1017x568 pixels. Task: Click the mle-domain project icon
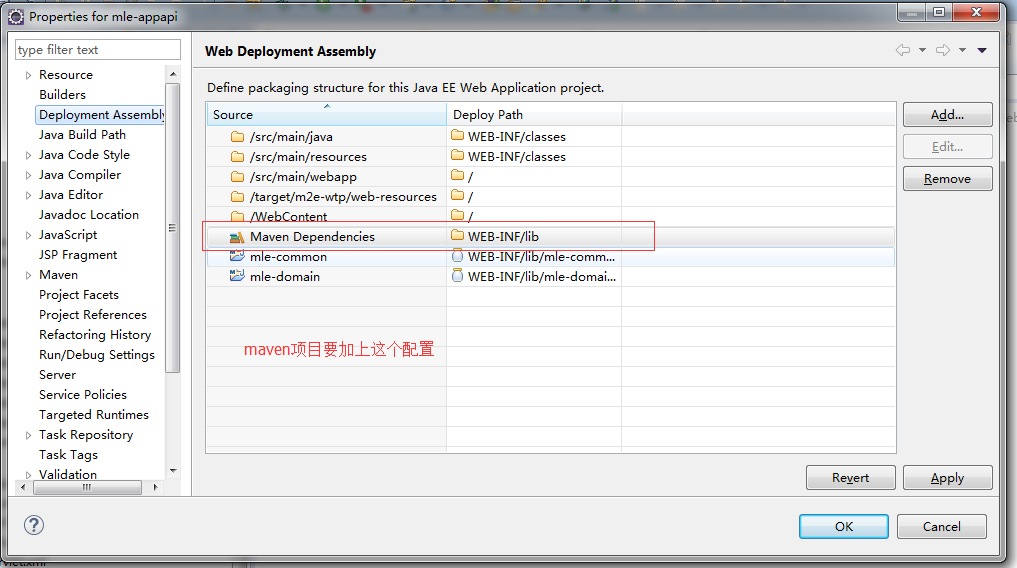[x=237, y=276]
